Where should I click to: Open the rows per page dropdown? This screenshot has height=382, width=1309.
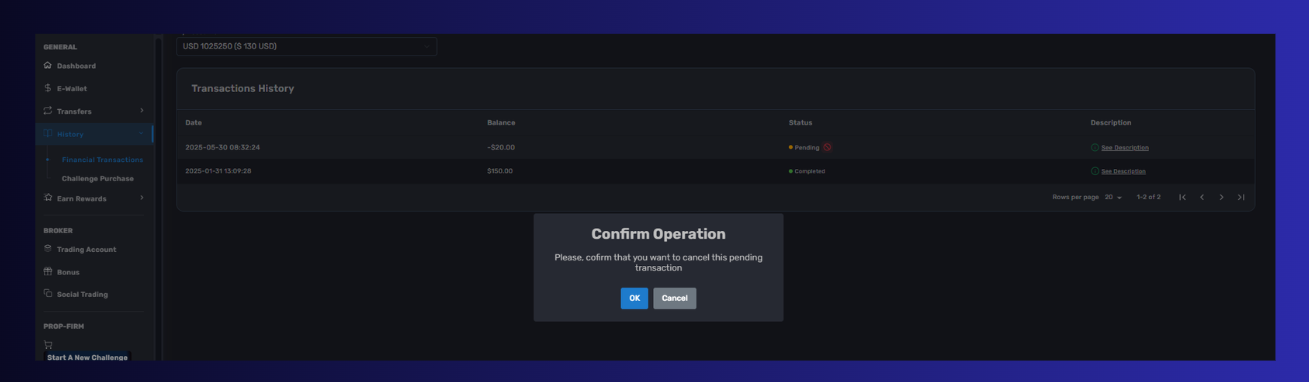pos(1113,197)
